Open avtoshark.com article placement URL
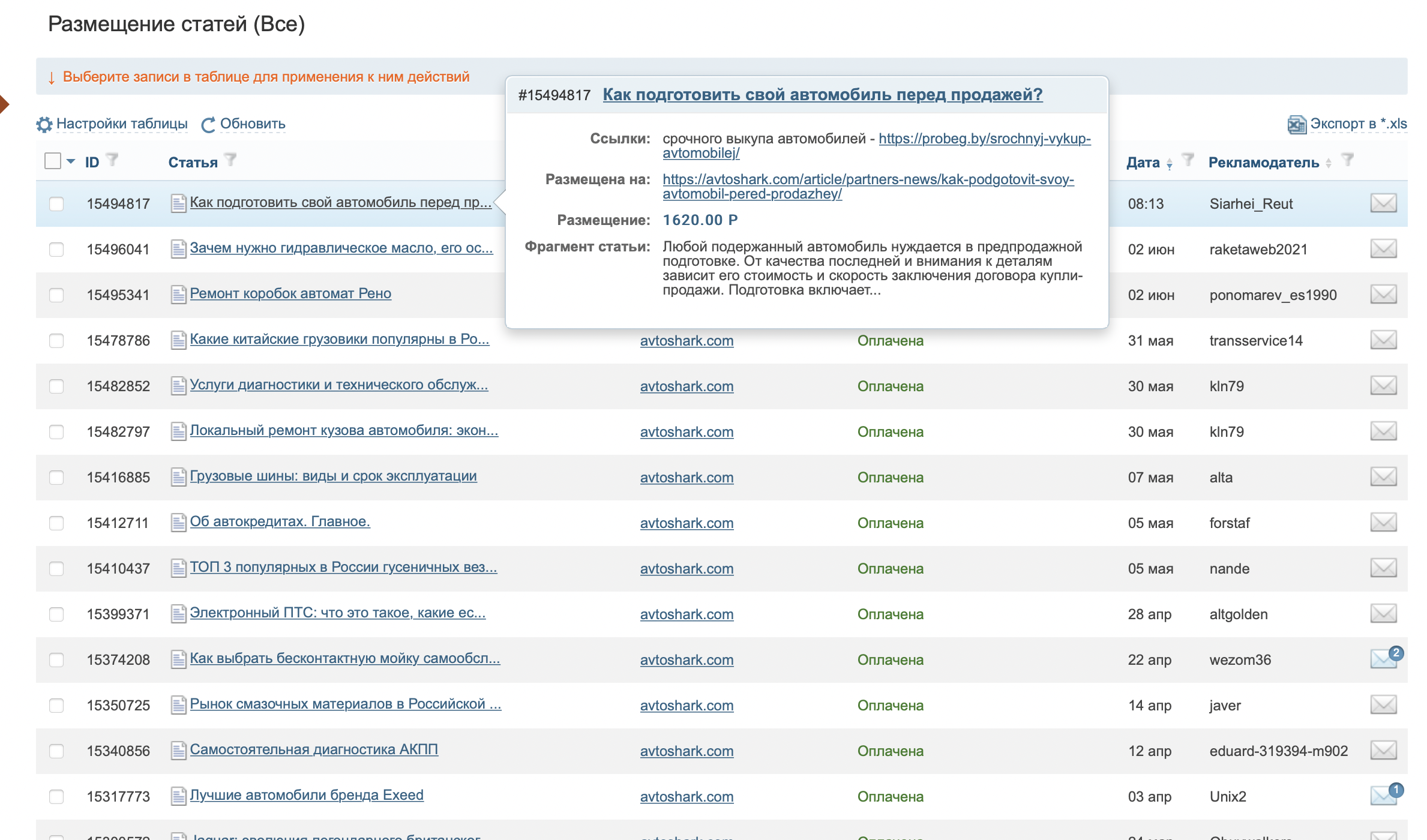1427x840 pixels. click(868, 187)
